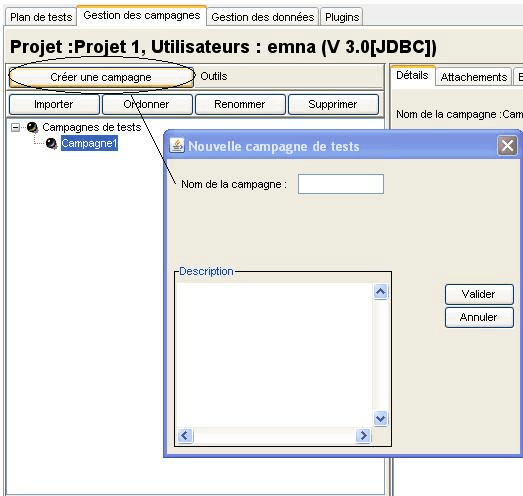The width and height of the screenshot is (523, 496).
Task: Cancel with the Annuler button
Action: click(479, 317)
